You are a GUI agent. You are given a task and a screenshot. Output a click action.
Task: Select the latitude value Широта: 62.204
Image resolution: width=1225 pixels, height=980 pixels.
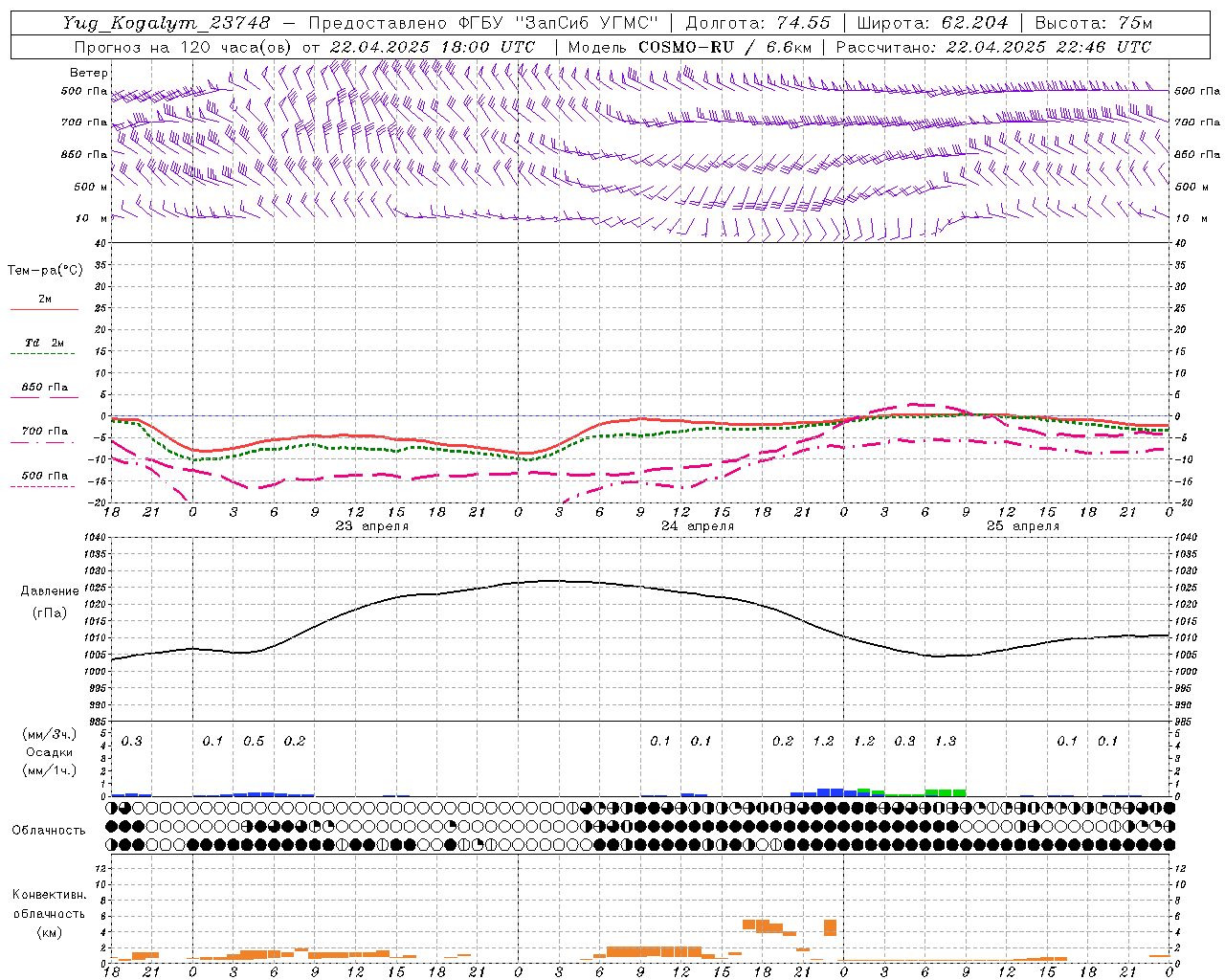coord(932,23)
